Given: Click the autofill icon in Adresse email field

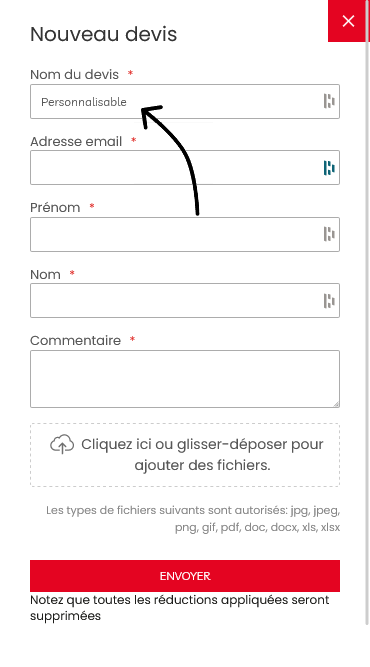Looking at the screenshot, I should 329,168.
